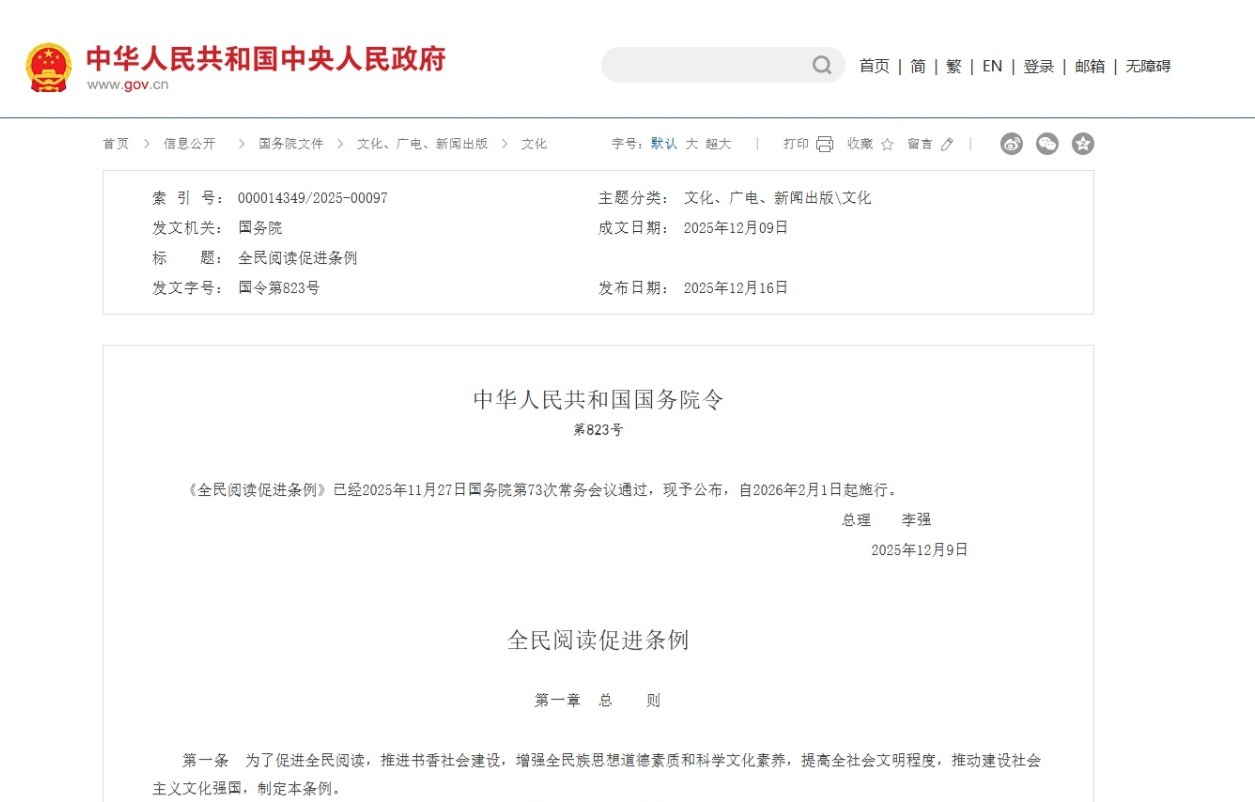Click the national emblem logo
Viewport: 1255px width, 802px height.
point(49,63)
